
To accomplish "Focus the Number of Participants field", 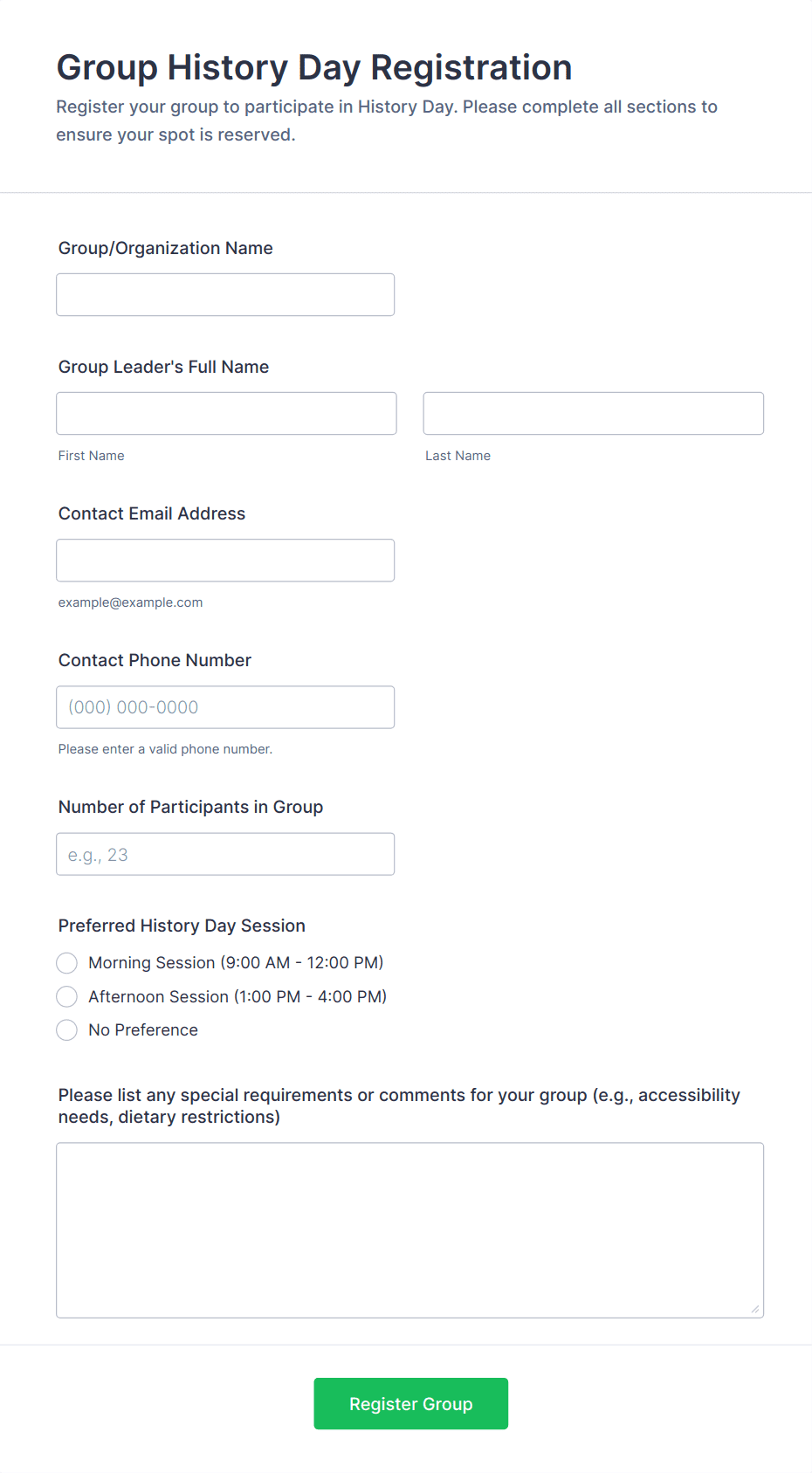I will tap(225, 854).
